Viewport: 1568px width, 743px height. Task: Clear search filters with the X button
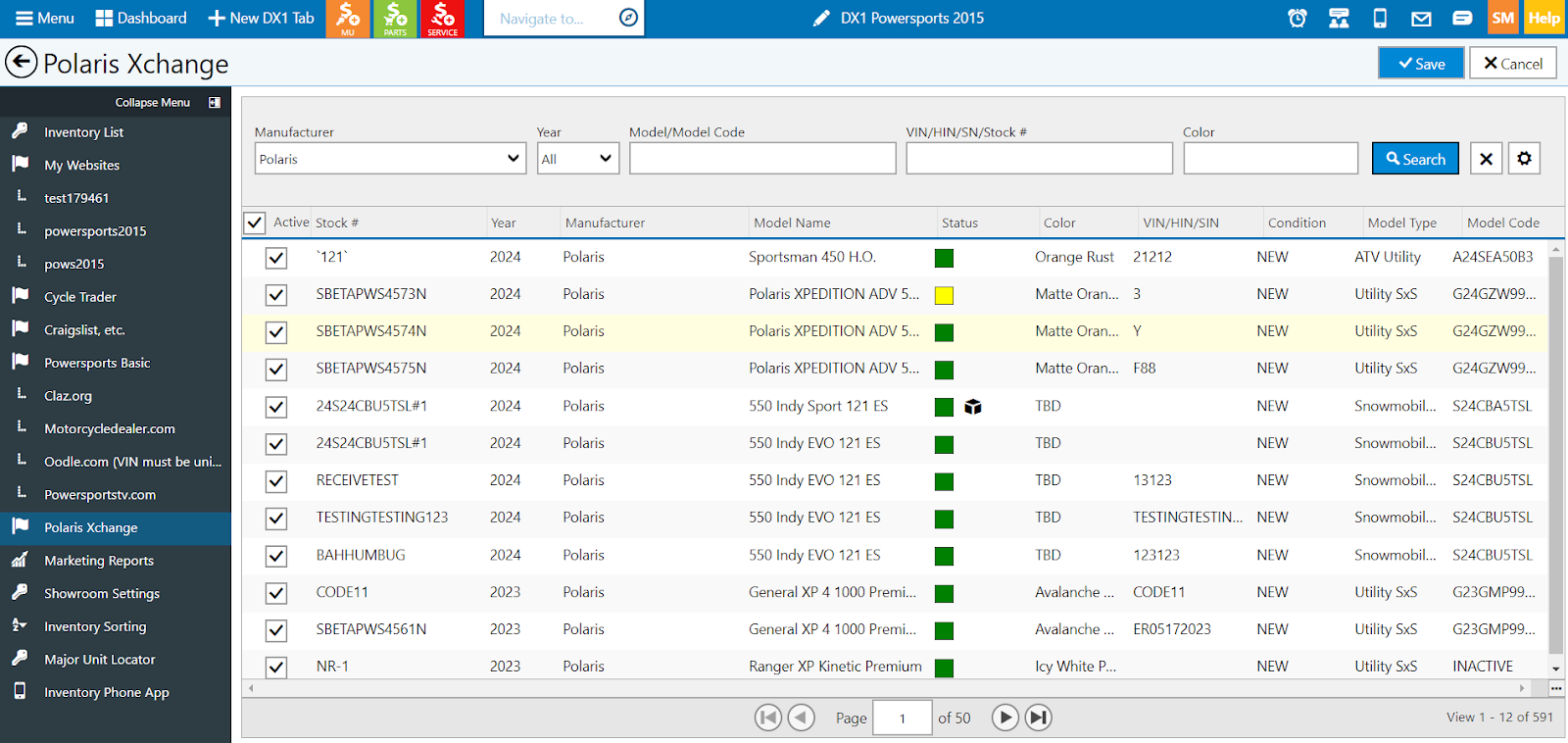click(1486, 159)
